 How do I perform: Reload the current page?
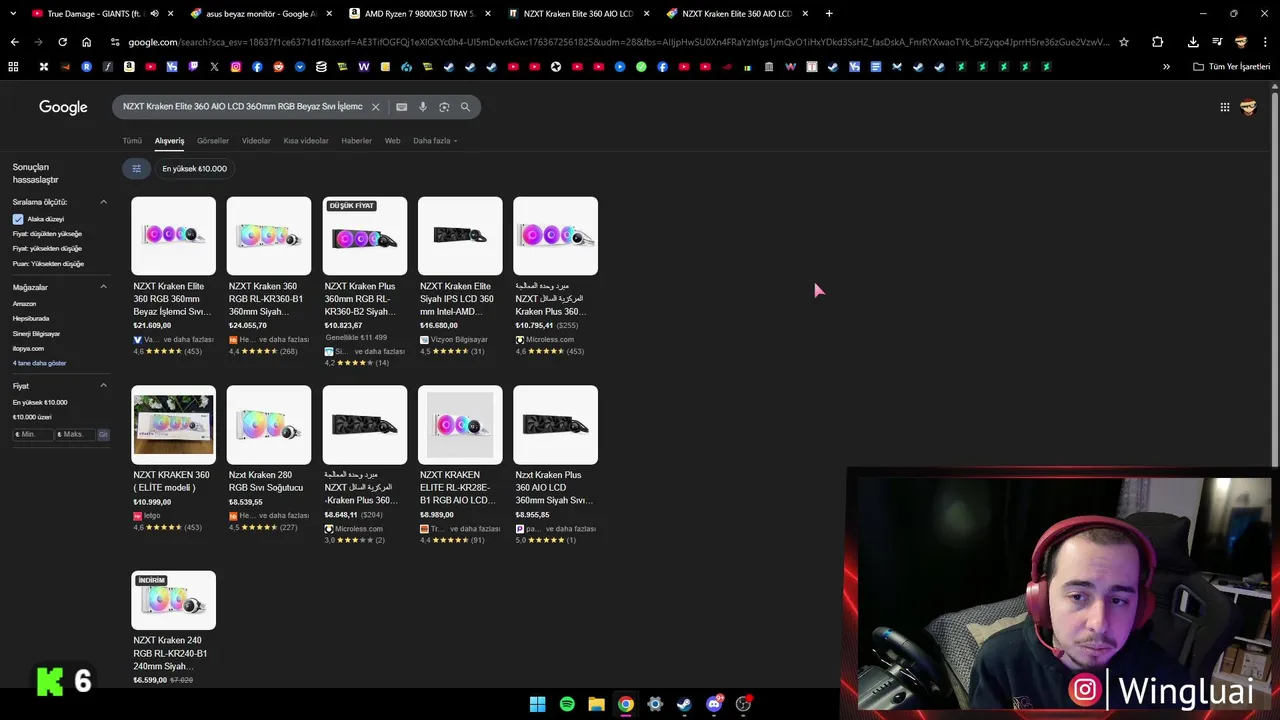[62, 42]
